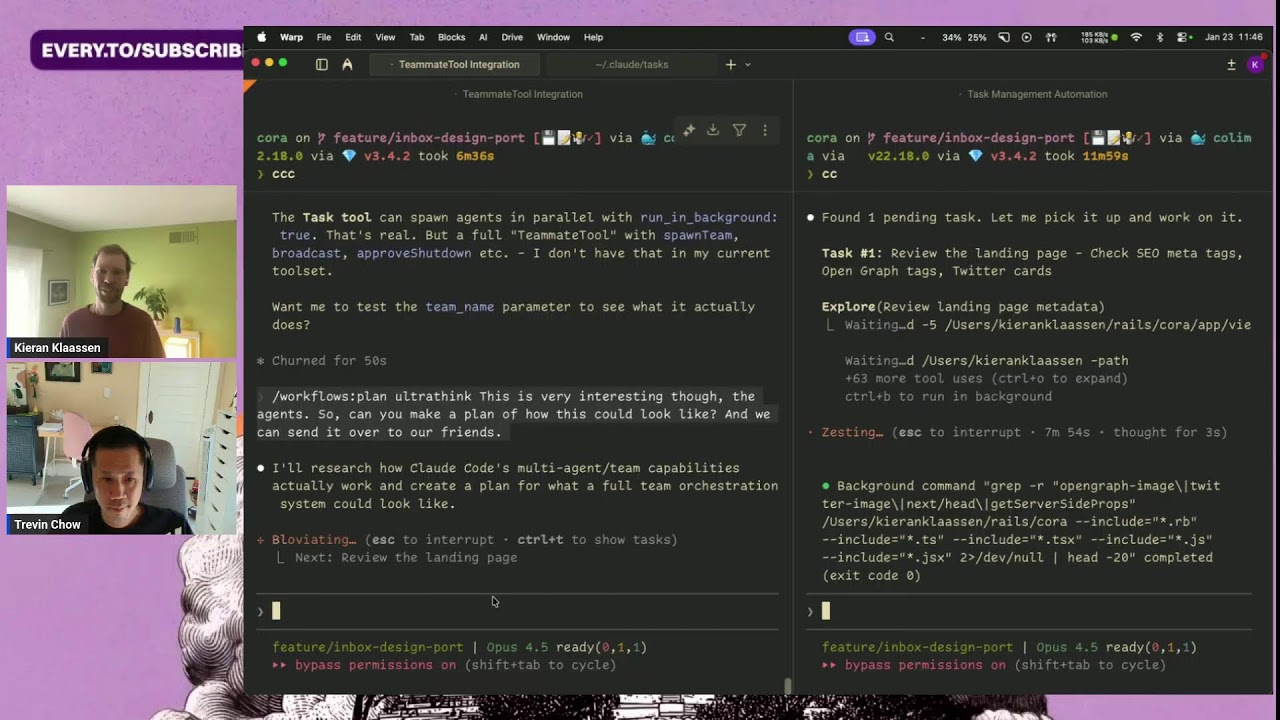Click the Wi-Fi menu bar icon
Viewport: 1280px width, 720px height.
1136,37
